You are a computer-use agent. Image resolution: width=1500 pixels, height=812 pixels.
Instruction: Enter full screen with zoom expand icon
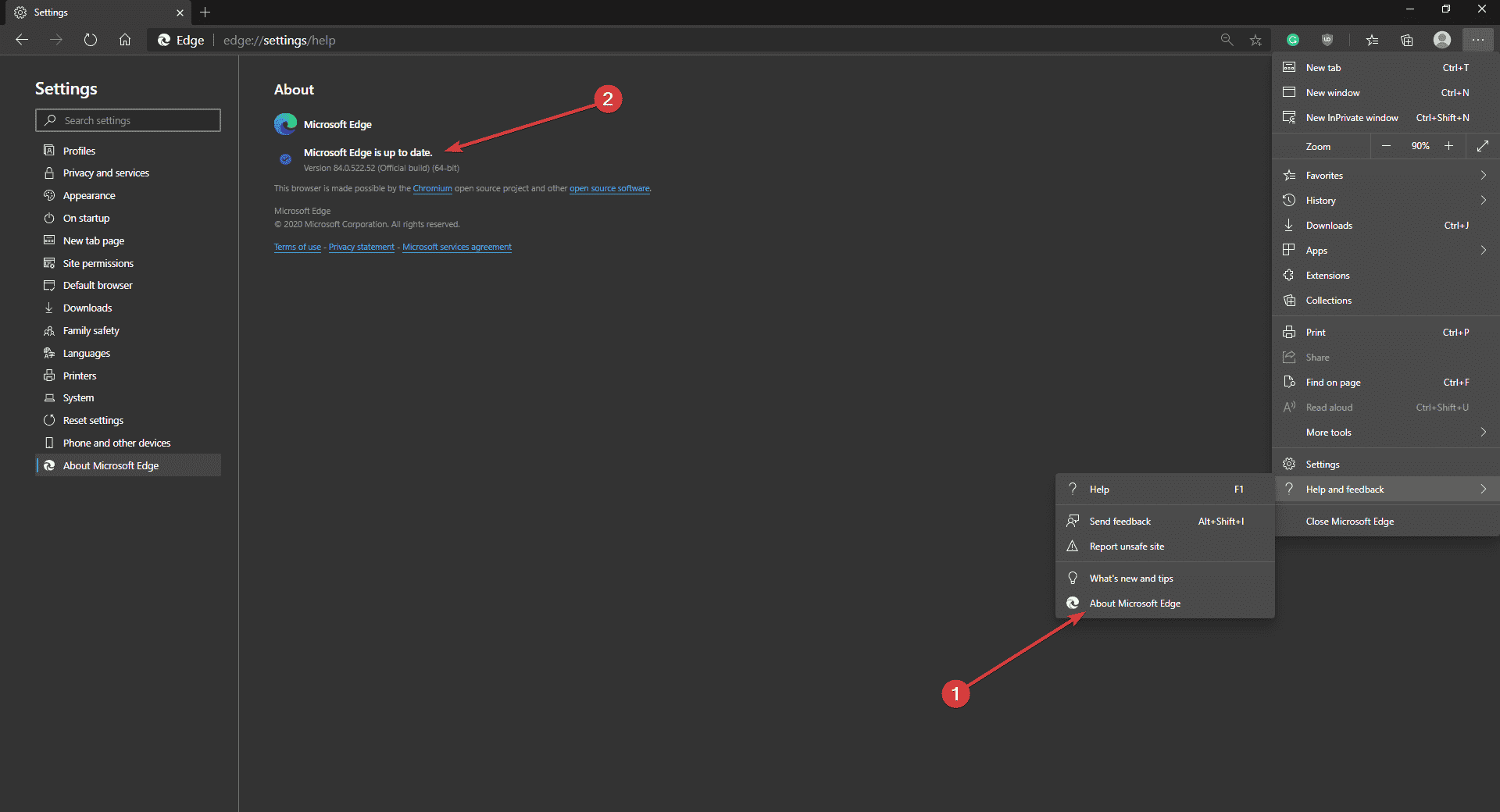pyautogui.click(x=1482, y=146)
